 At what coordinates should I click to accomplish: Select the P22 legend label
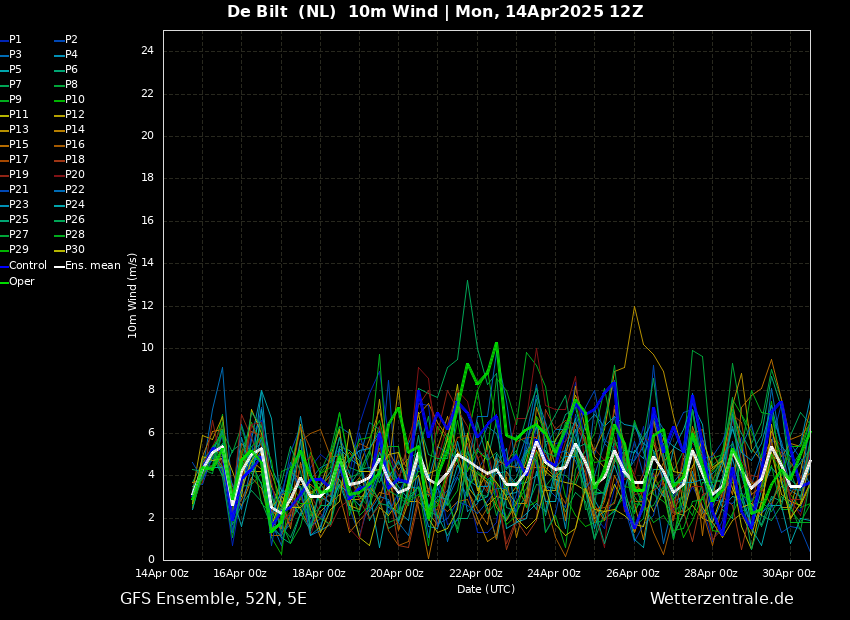pos(74,190)
